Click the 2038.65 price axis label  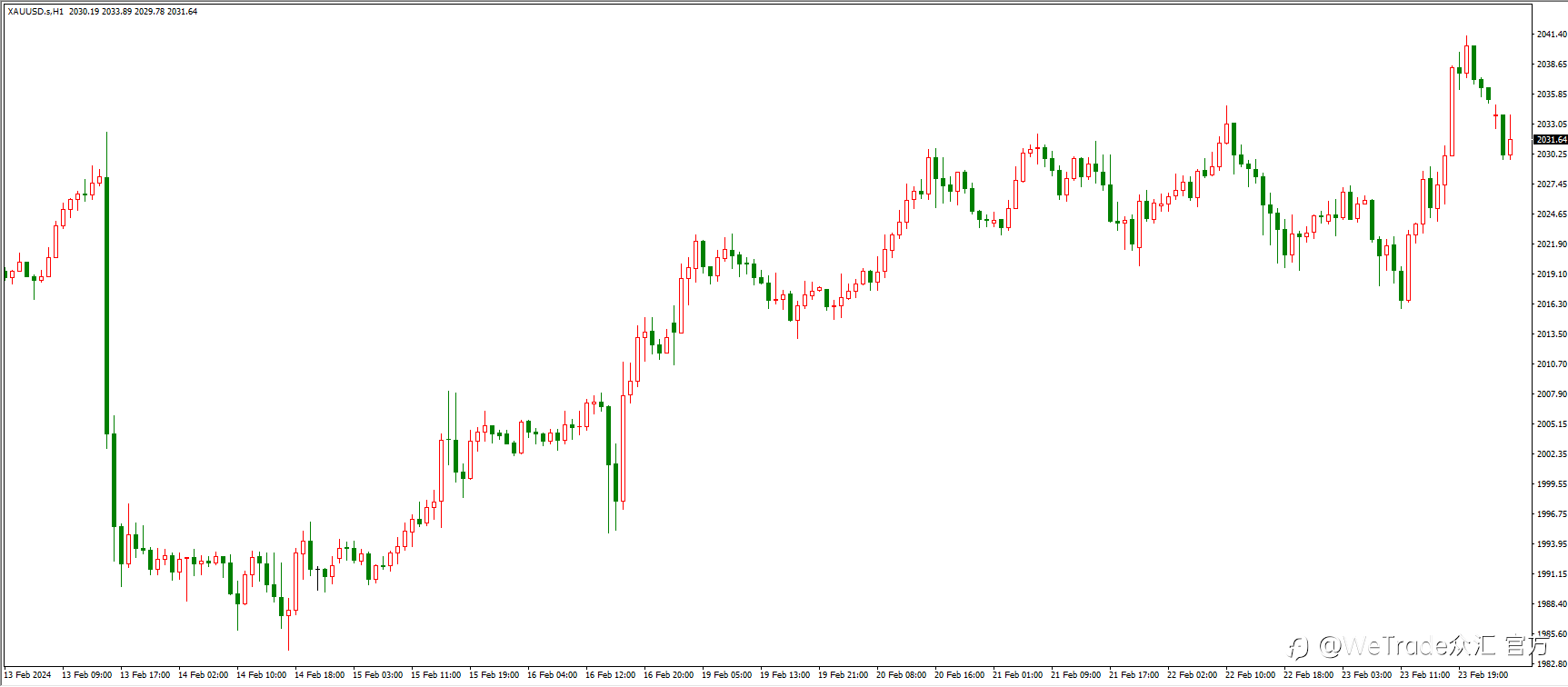(1552, 65)
